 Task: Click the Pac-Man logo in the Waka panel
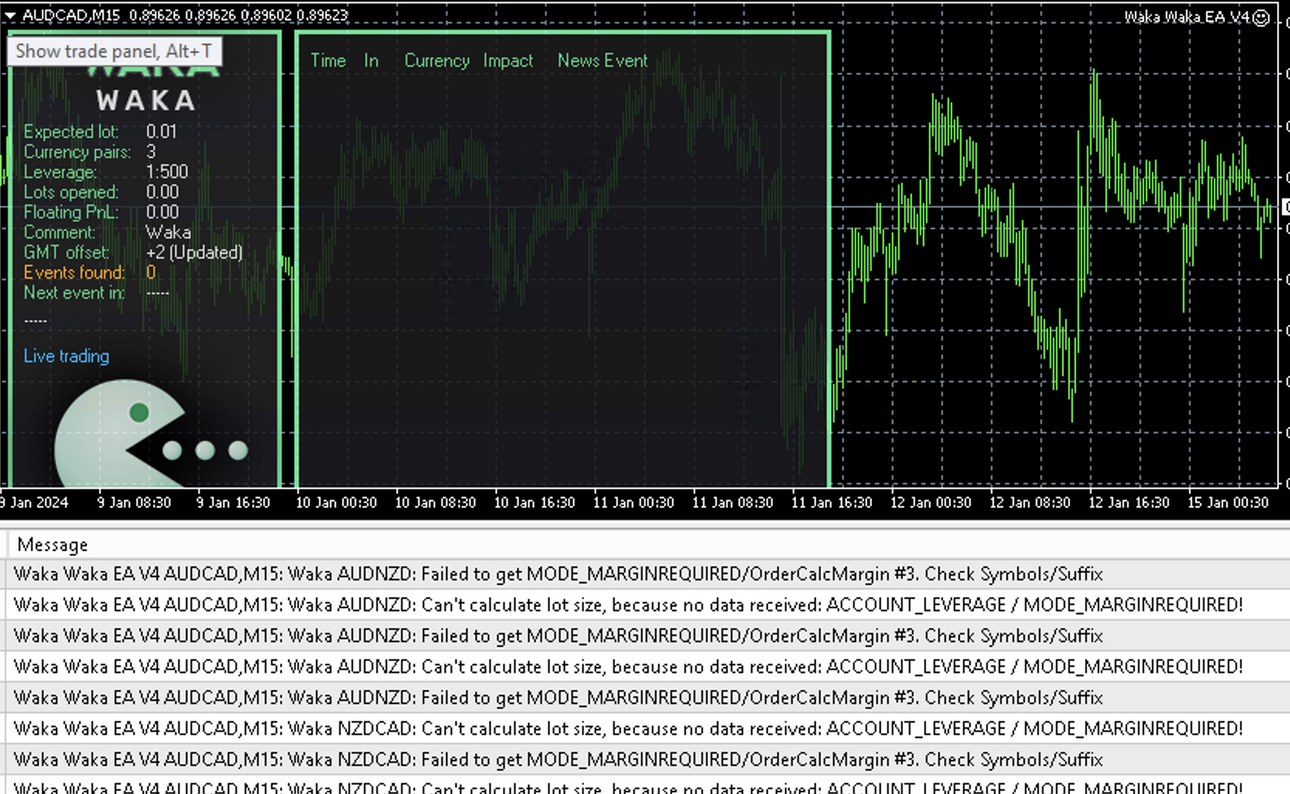point(120,435)
